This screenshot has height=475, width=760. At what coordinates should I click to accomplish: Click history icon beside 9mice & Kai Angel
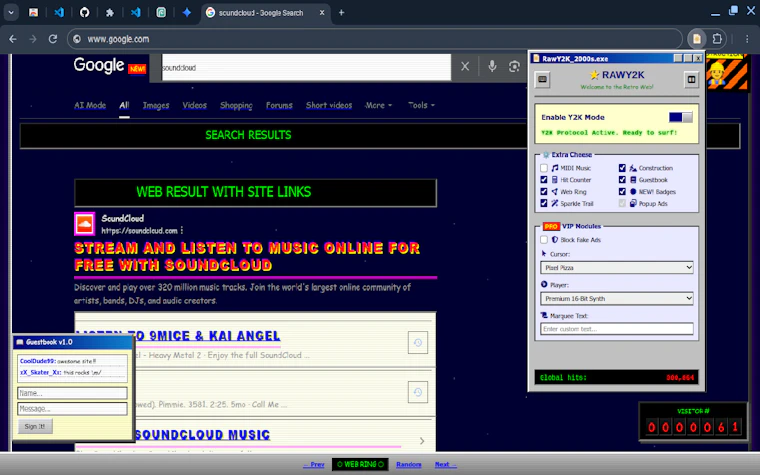click(x=418, y=343)
